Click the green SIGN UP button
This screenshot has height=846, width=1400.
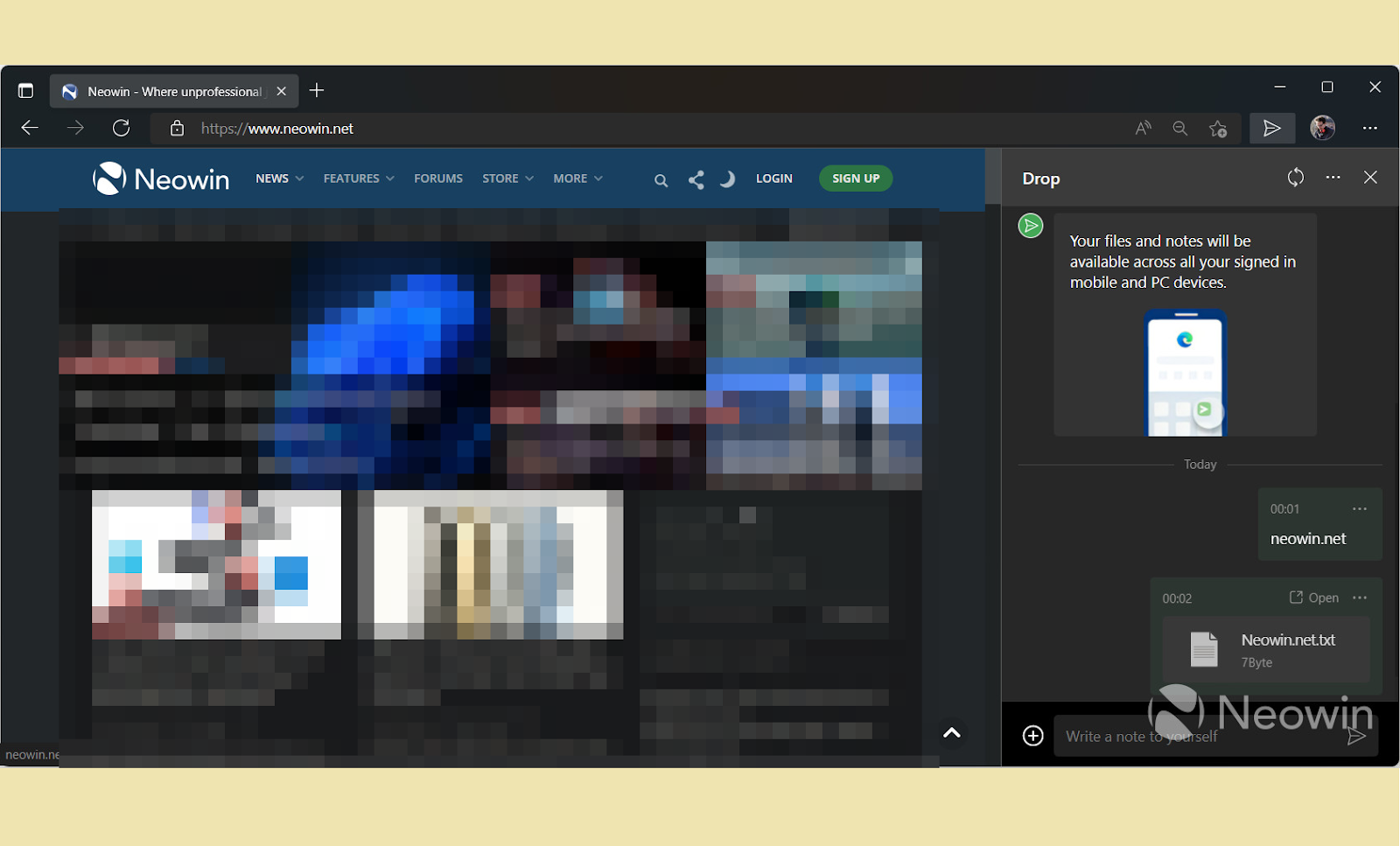tap(856, 178)
